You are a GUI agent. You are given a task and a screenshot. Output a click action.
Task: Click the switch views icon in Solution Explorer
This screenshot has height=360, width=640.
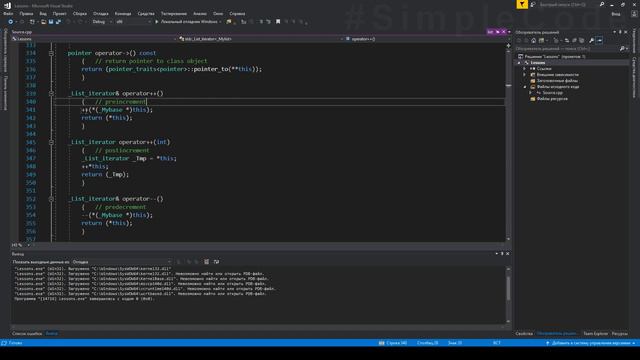pos(542,40)
